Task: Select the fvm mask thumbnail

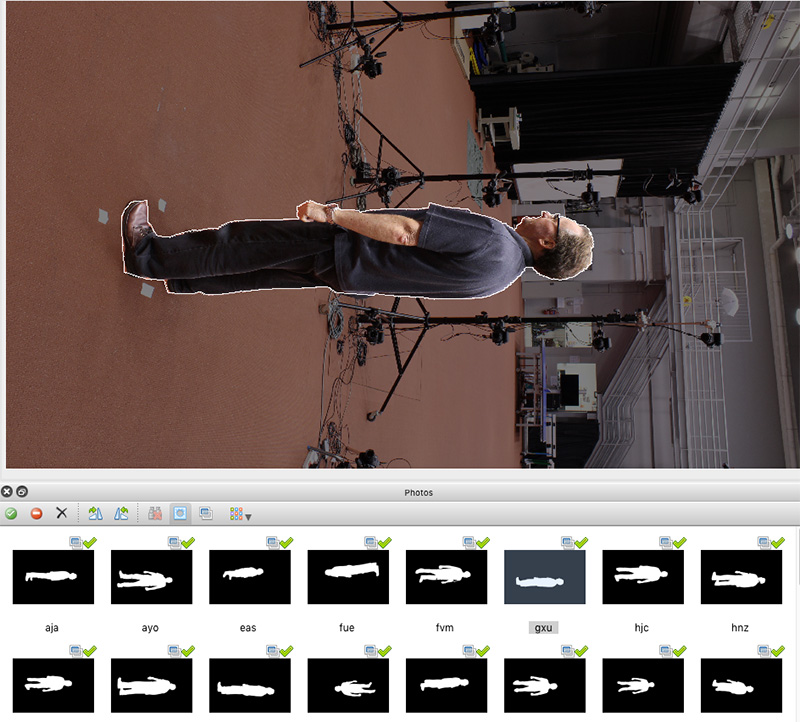Action: (446, 577)
